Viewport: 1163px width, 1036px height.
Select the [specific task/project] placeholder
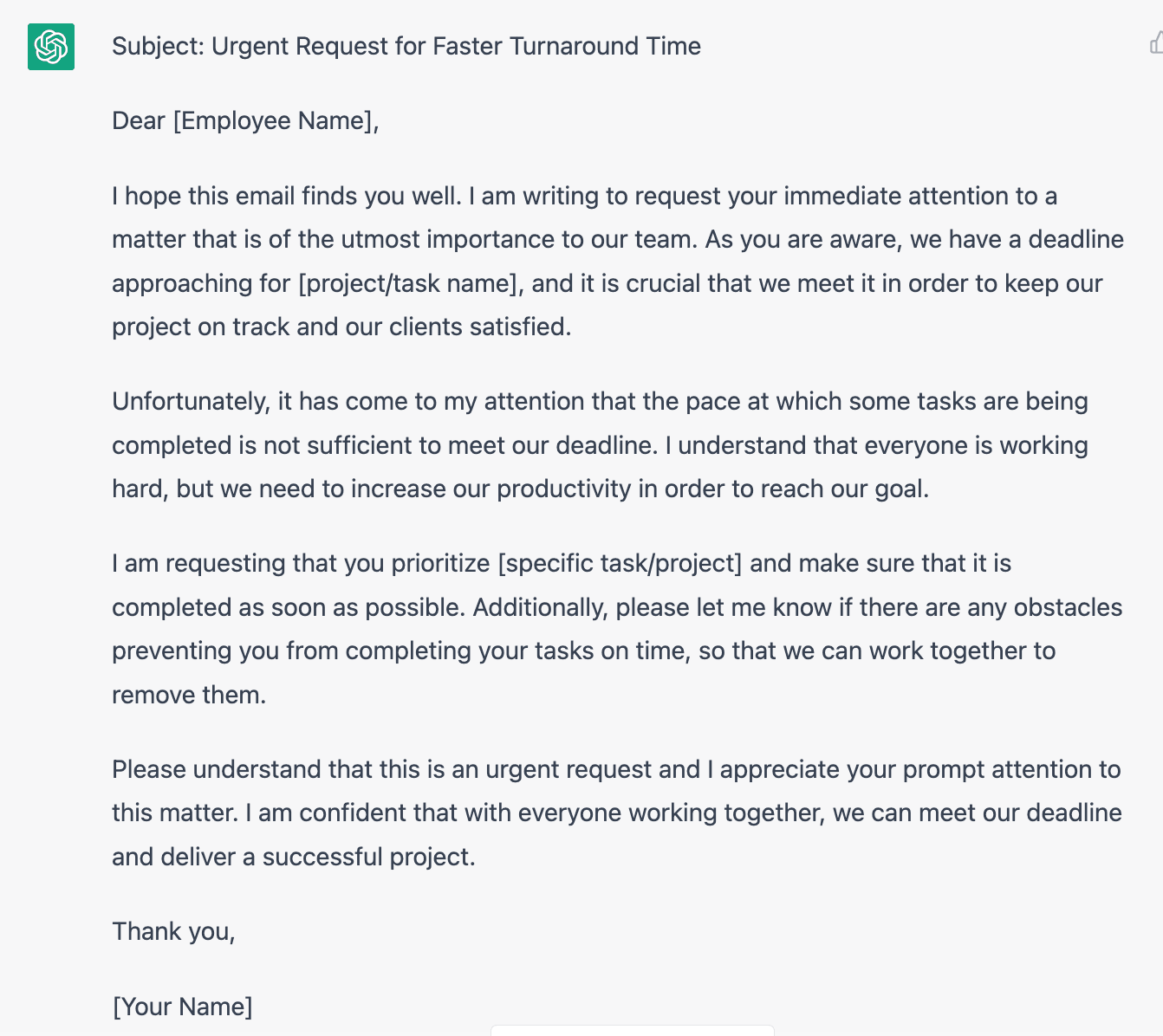click(x=620, y=563)
